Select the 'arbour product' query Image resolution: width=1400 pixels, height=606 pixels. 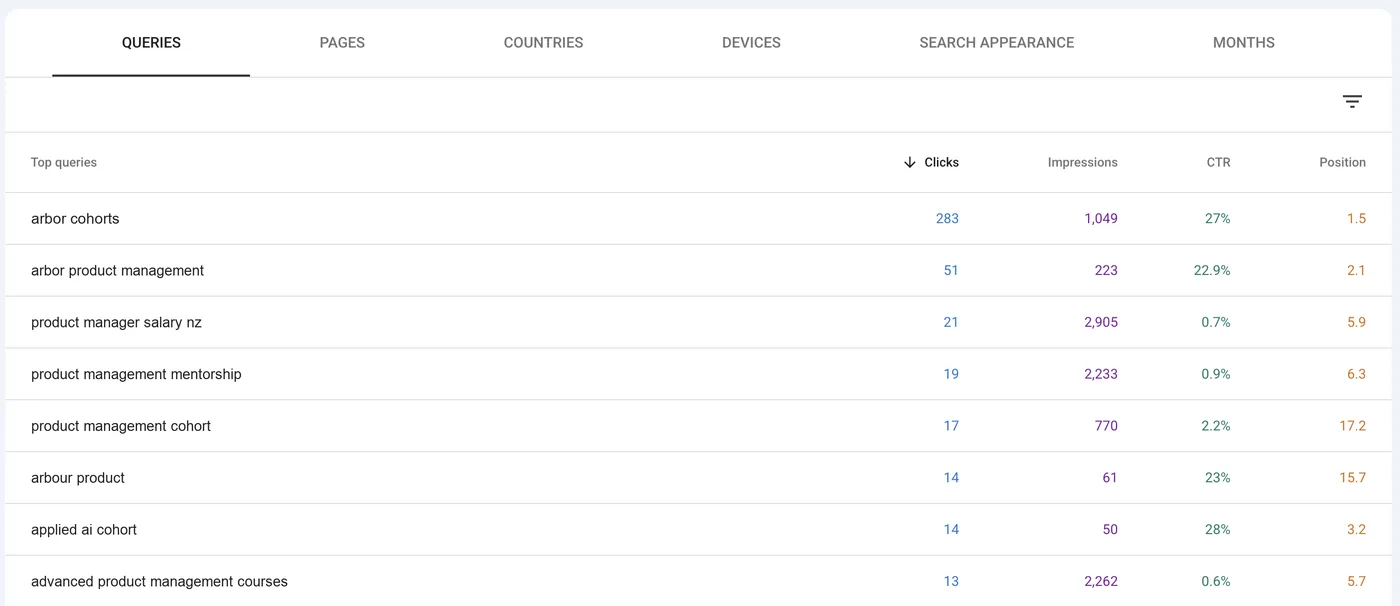(78, 478)
